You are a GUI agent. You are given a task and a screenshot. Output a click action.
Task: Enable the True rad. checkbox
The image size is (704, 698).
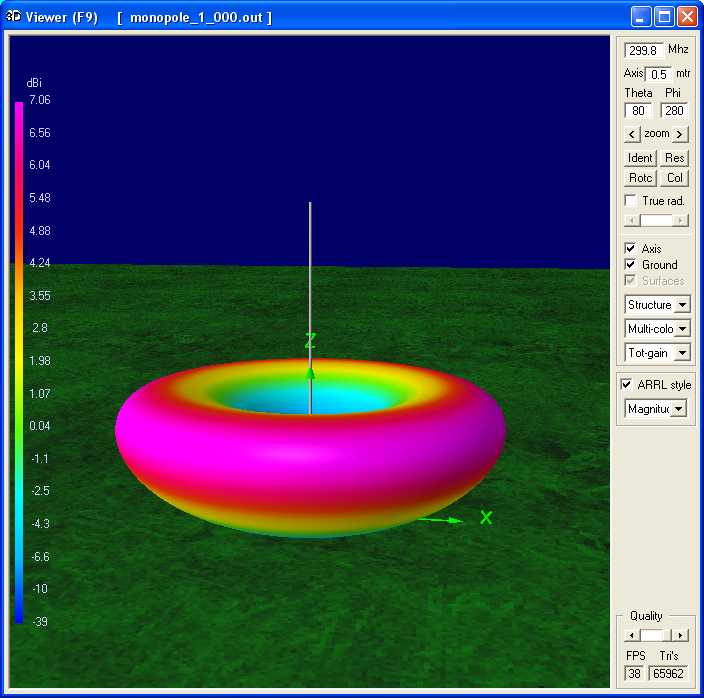[x=630, y=201]
